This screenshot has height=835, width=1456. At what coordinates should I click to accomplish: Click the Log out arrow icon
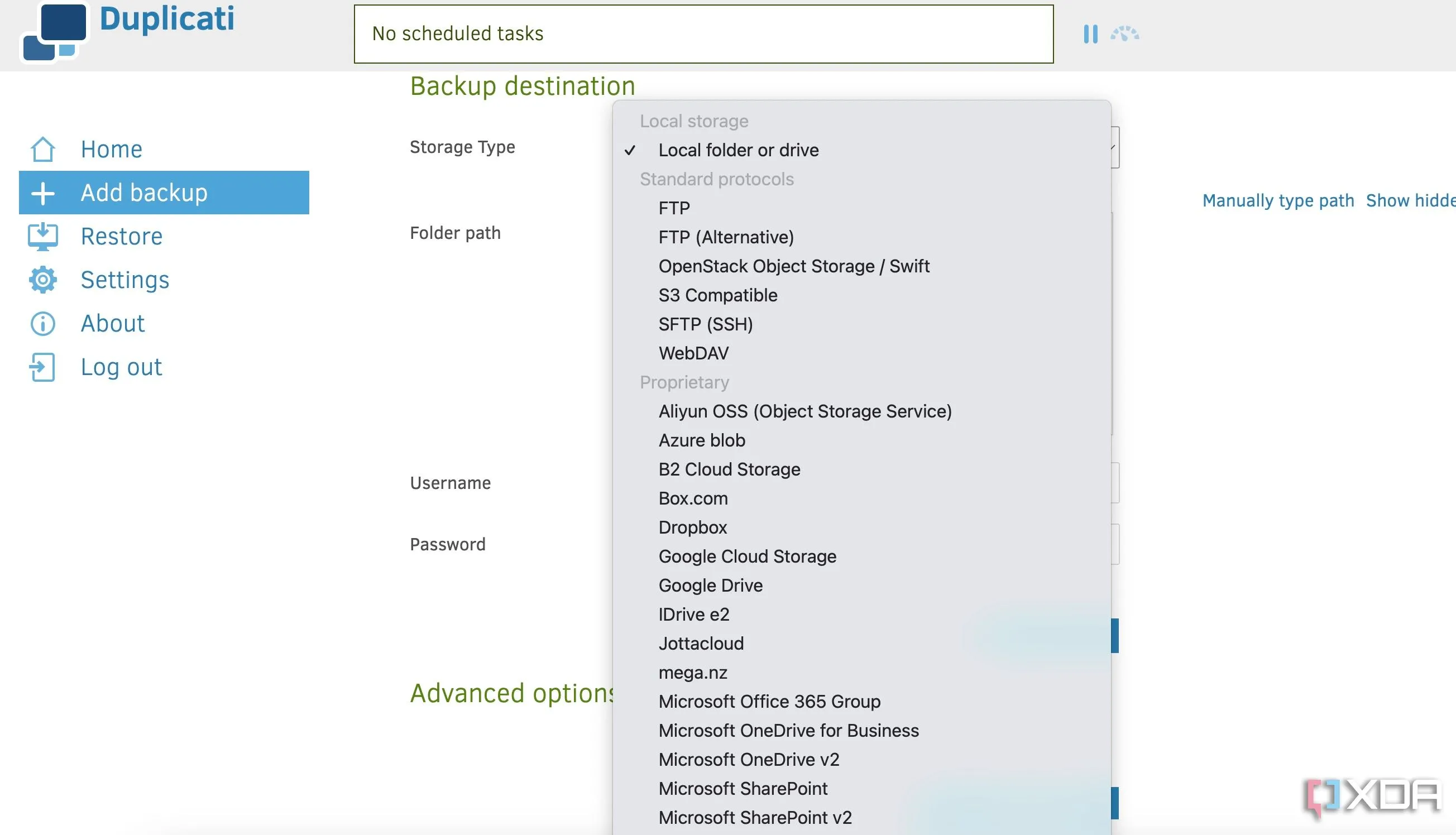pyautogui.click(x=43, y=367)
